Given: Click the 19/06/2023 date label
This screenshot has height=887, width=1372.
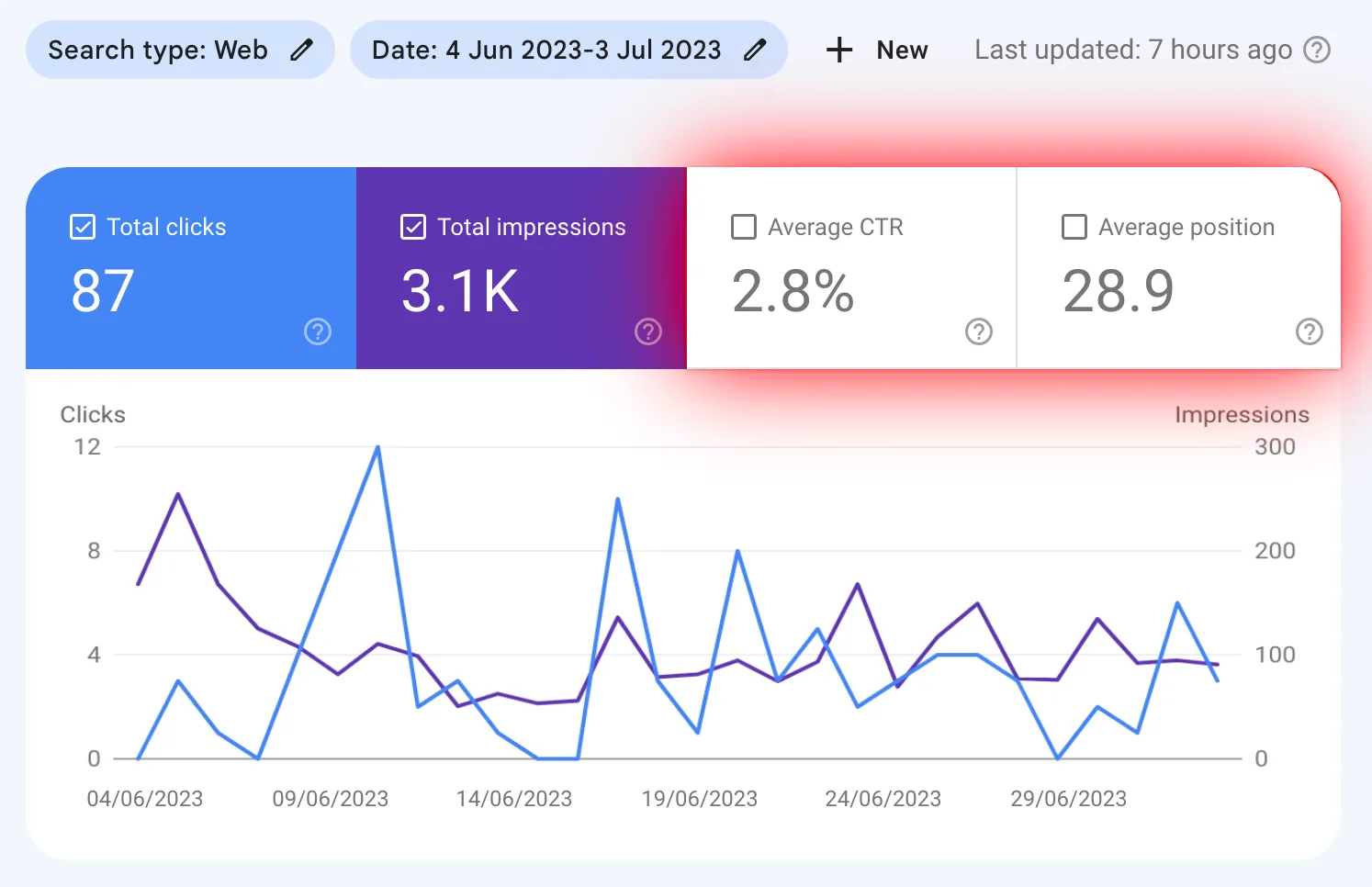Looking at the screenshot, I should (700, 799).
